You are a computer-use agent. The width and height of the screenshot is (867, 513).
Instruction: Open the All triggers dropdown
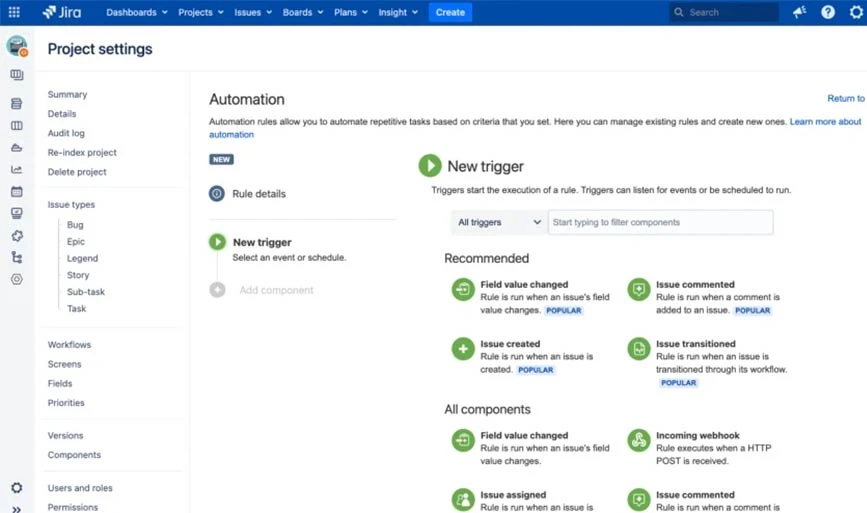coord(498,222)
